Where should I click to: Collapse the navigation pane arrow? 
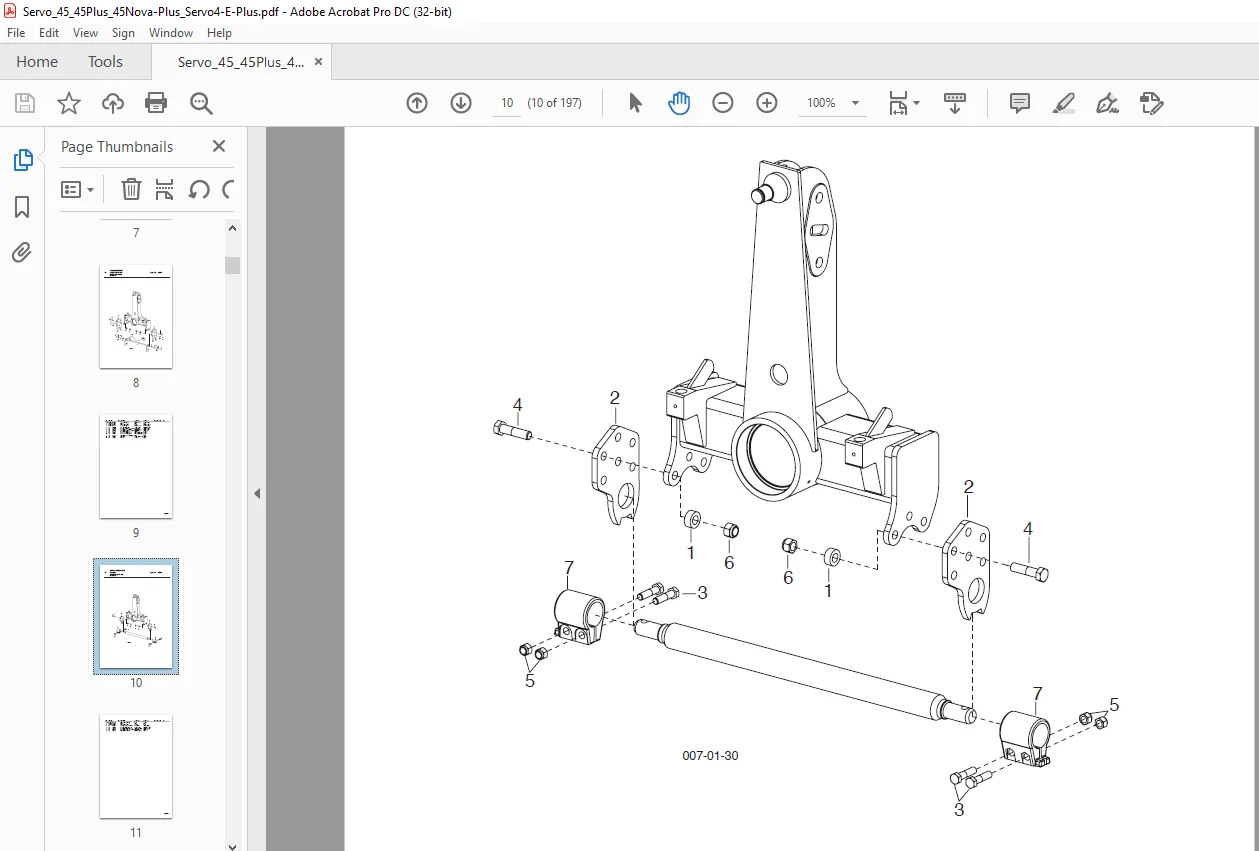pyautogui.click(x=257, y=493)
